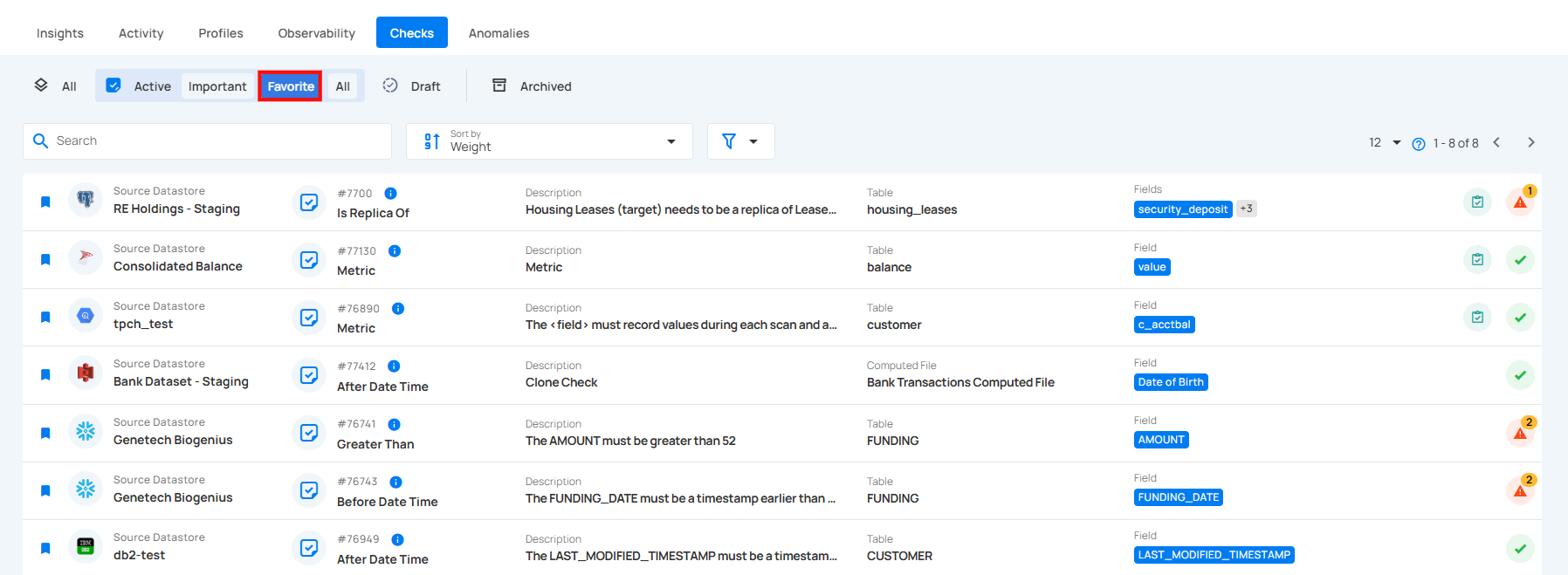Open info icon next to check #76743
This screenshot has height=575, width=1568.
tap(395, 483)
